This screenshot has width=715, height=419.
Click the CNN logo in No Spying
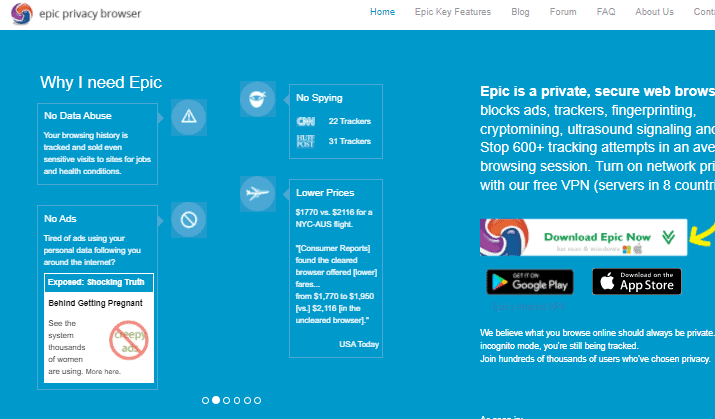coord(306,121)
